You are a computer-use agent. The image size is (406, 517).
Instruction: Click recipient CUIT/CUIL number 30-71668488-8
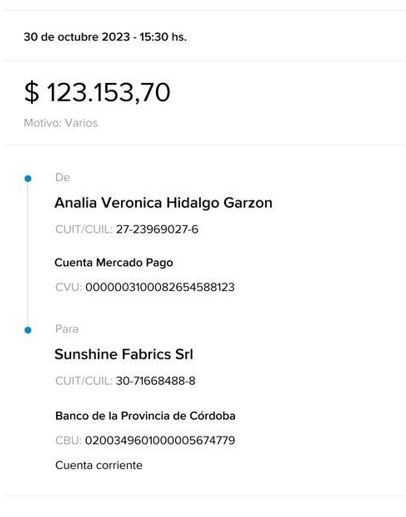(156, 381)
